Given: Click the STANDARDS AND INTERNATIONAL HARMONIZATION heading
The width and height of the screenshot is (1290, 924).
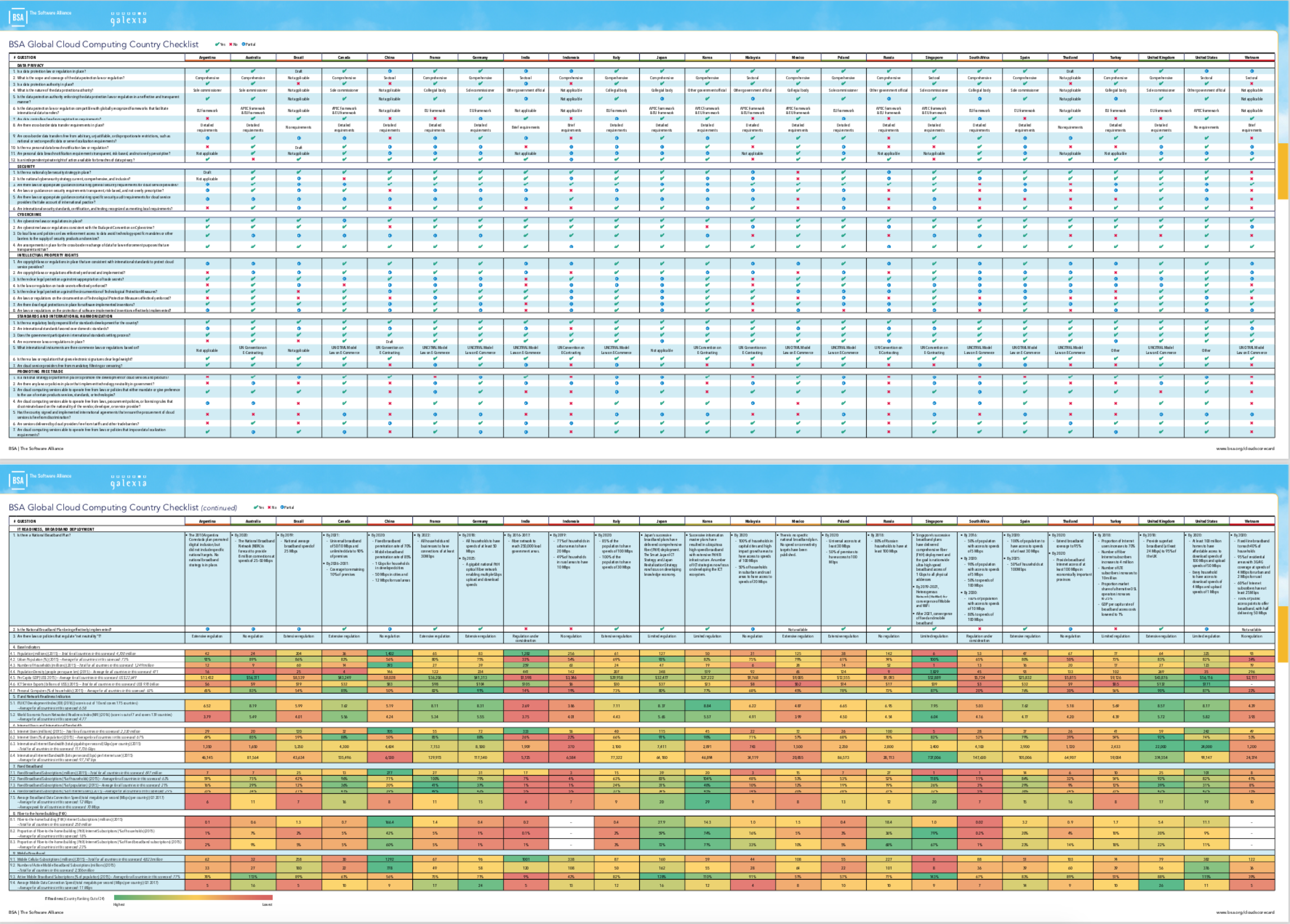Looking at the screenshot, I should click(65, 316).
